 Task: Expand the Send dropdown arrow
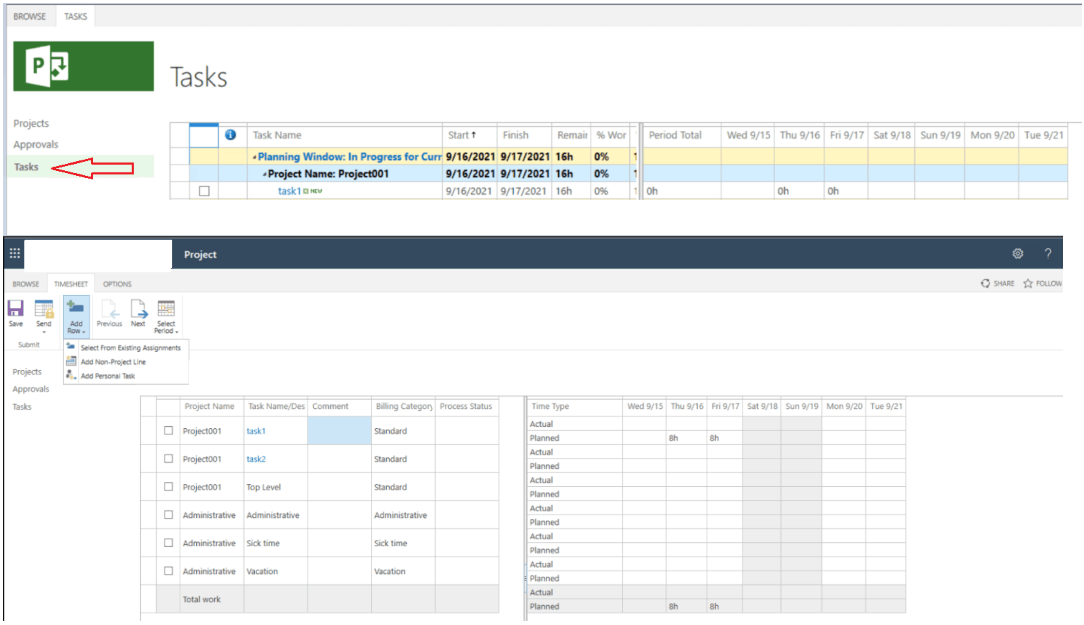[44, 333]
